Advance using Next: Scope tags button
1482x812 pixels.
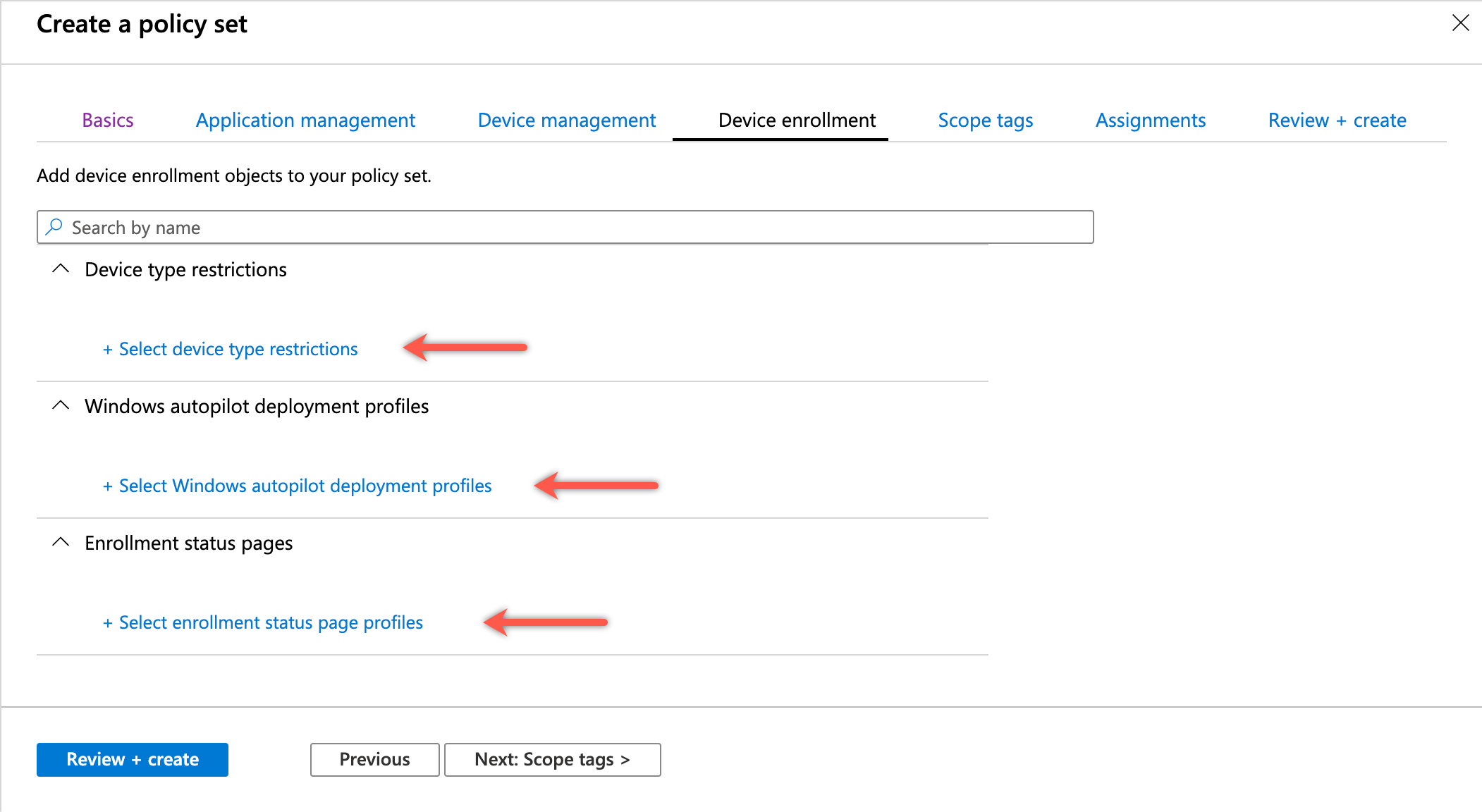pos(552,759)
